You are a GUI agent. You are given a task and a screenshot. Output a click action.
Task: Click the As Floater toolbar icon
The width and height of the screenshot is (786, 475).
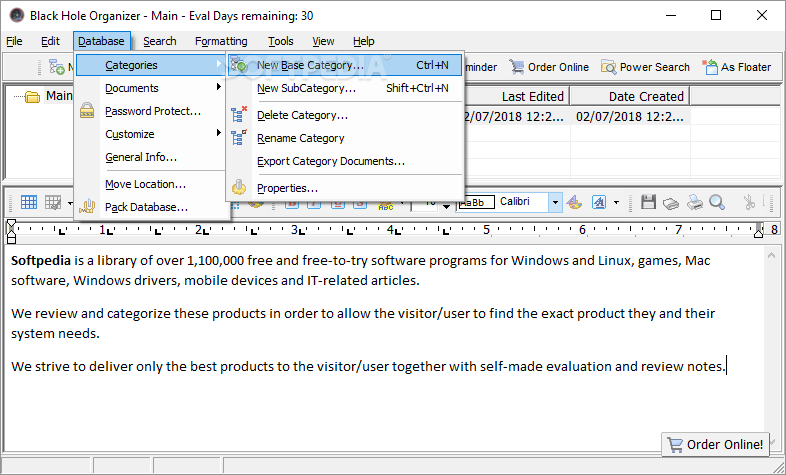click(710, 67)
